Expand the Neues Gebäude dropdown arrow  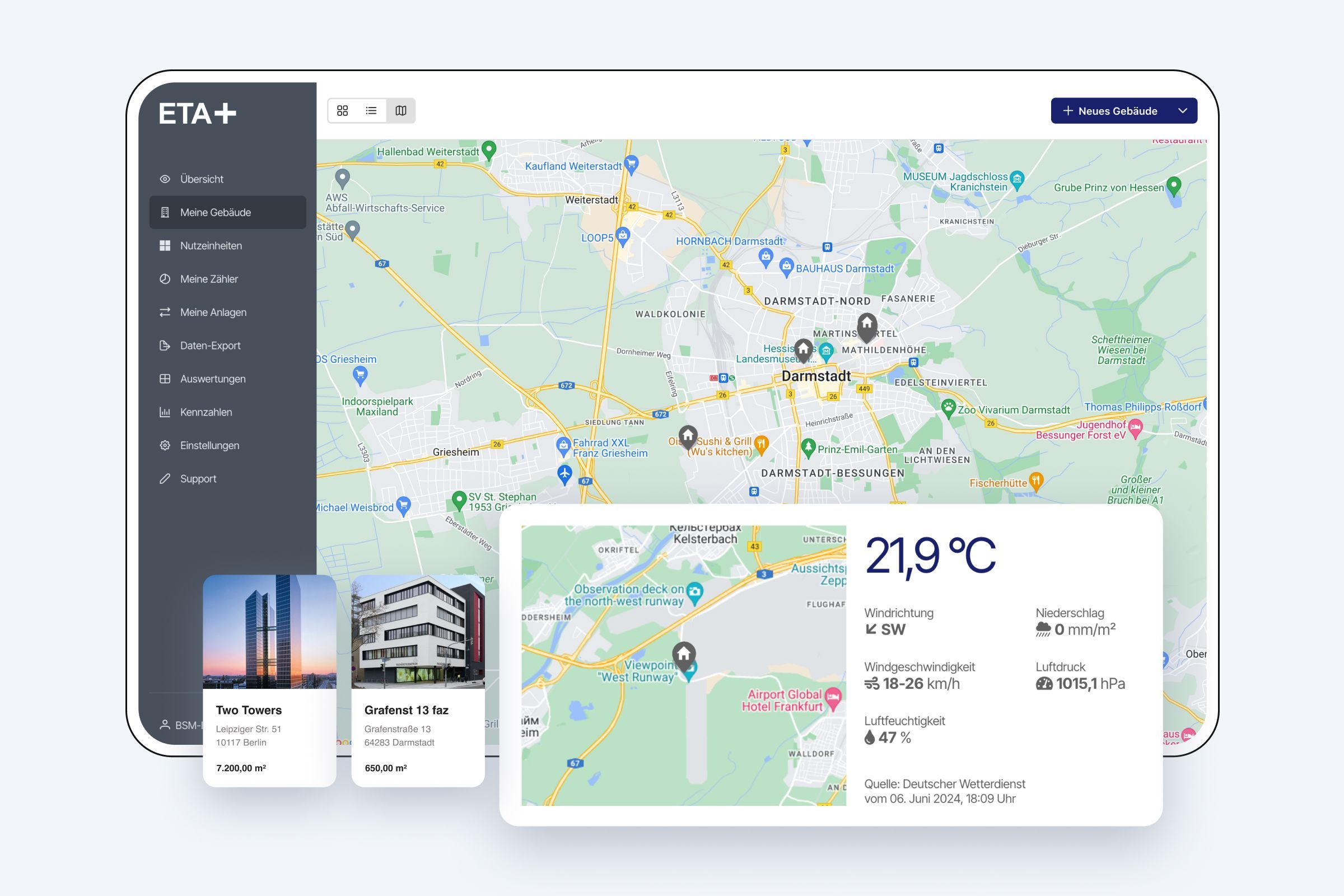click(x=1183, y=111)
